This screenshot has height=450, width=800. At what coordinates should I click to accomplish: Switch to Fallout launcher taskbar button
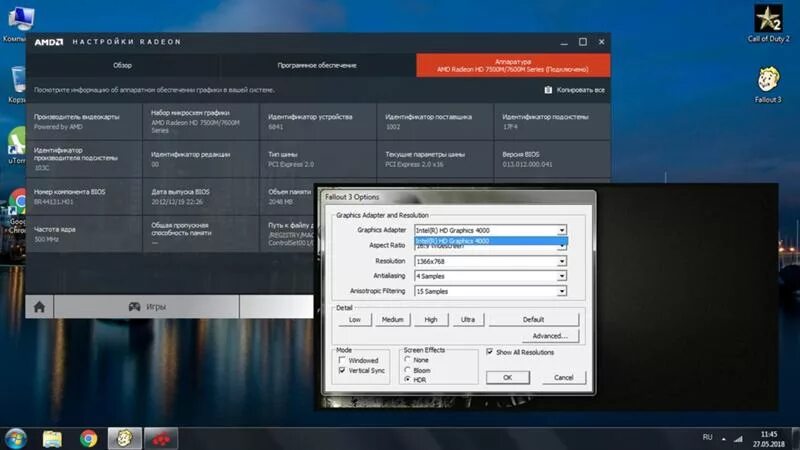[124, 439]
